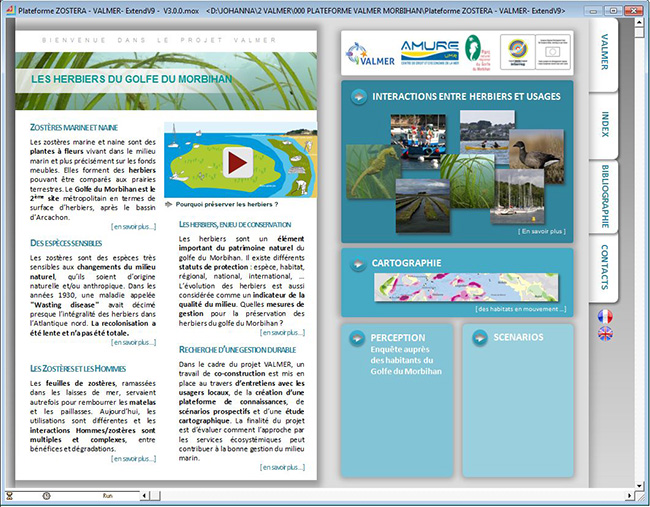Viewport: 650px width, 507px height.
Task: Click the Des espèces sensibles heading
Action: coord(66,243)
